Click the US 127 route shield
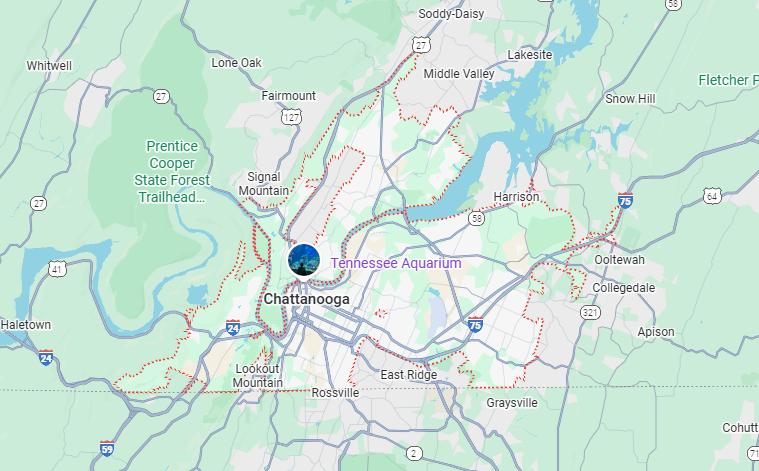 click(291, 117)
